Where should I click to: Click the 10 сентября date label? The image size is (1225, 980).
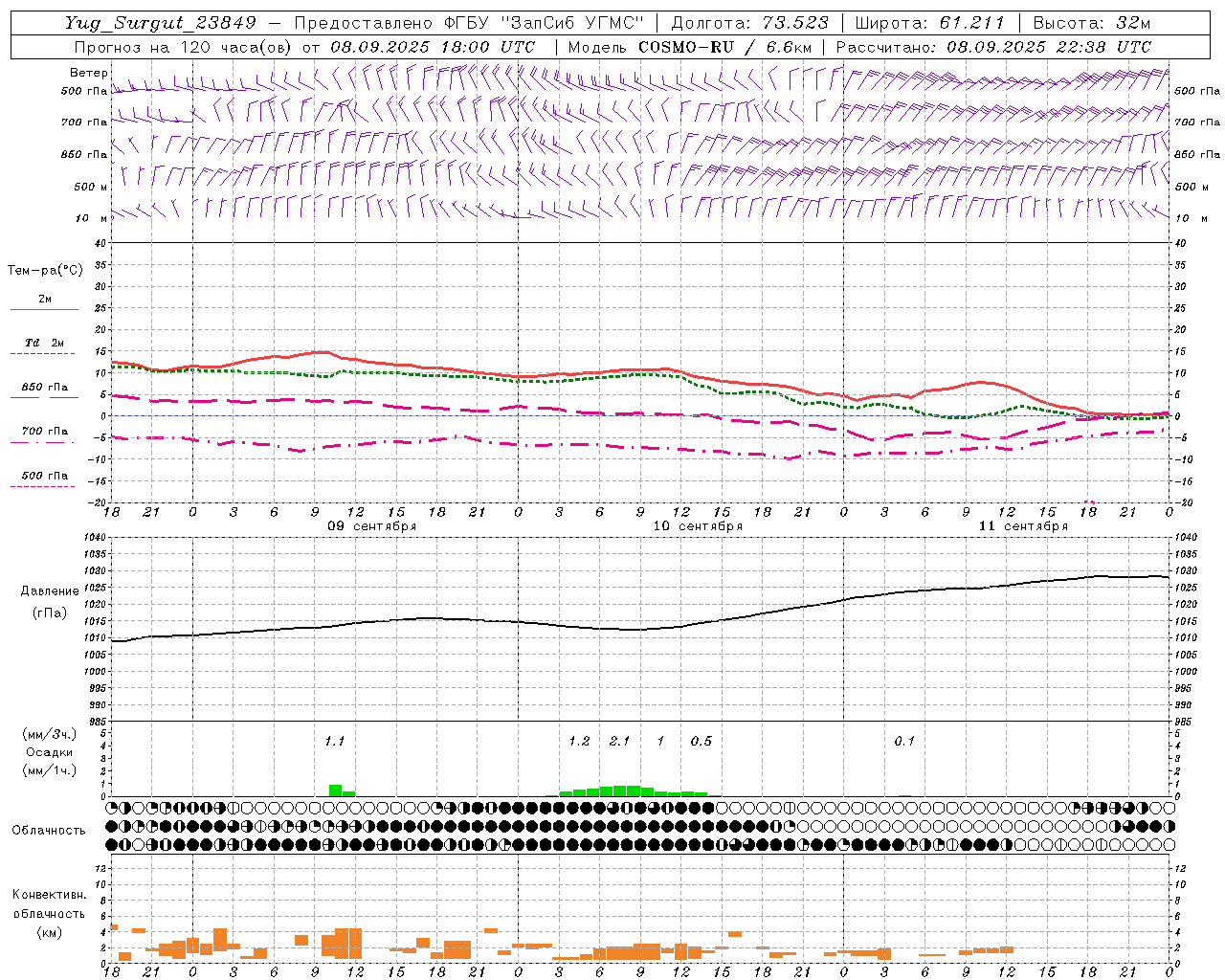tap(698, 526)
